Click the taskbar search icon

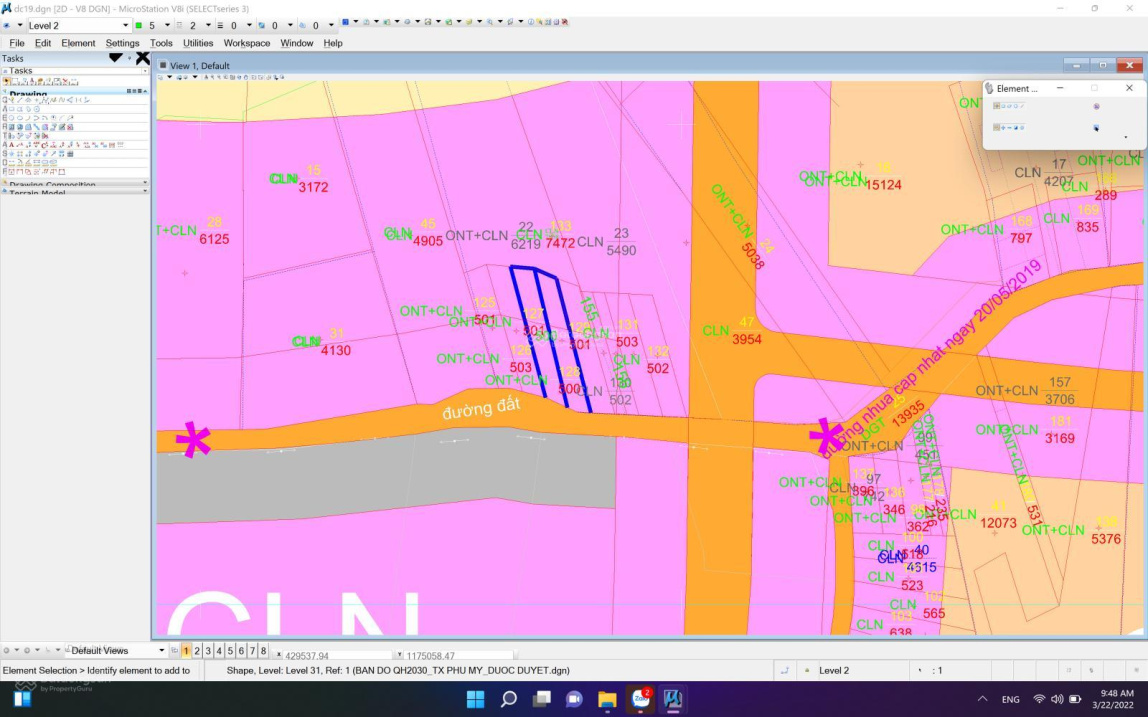tap(508, 698)
